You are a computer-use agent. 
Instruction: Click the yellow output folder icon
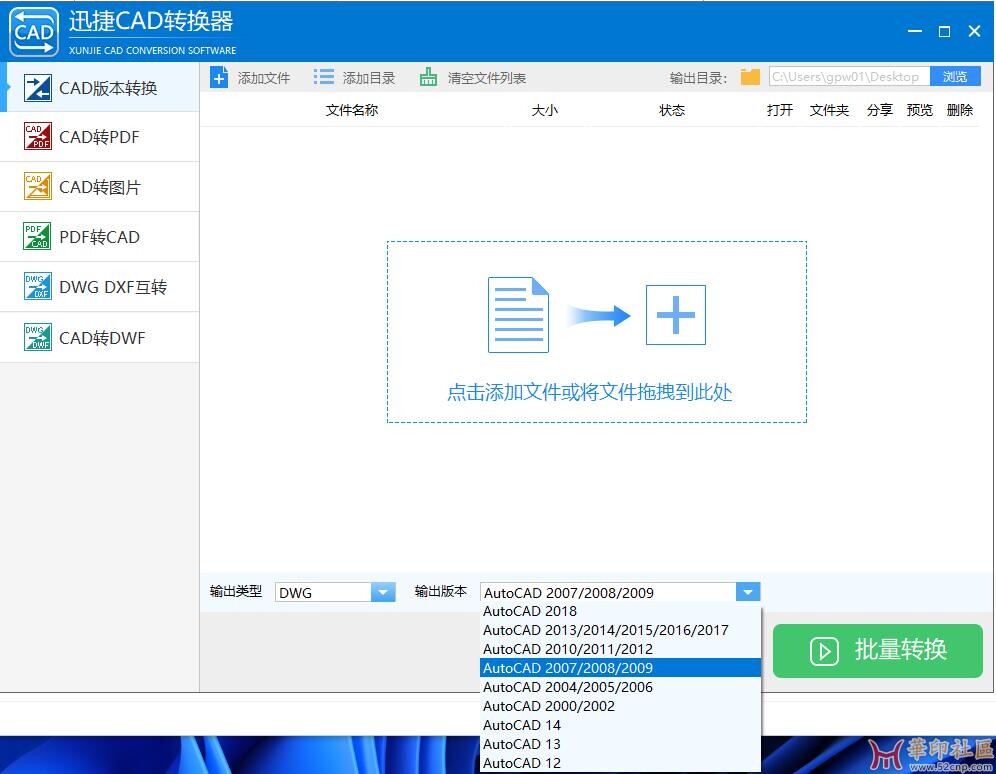[750, 77]
